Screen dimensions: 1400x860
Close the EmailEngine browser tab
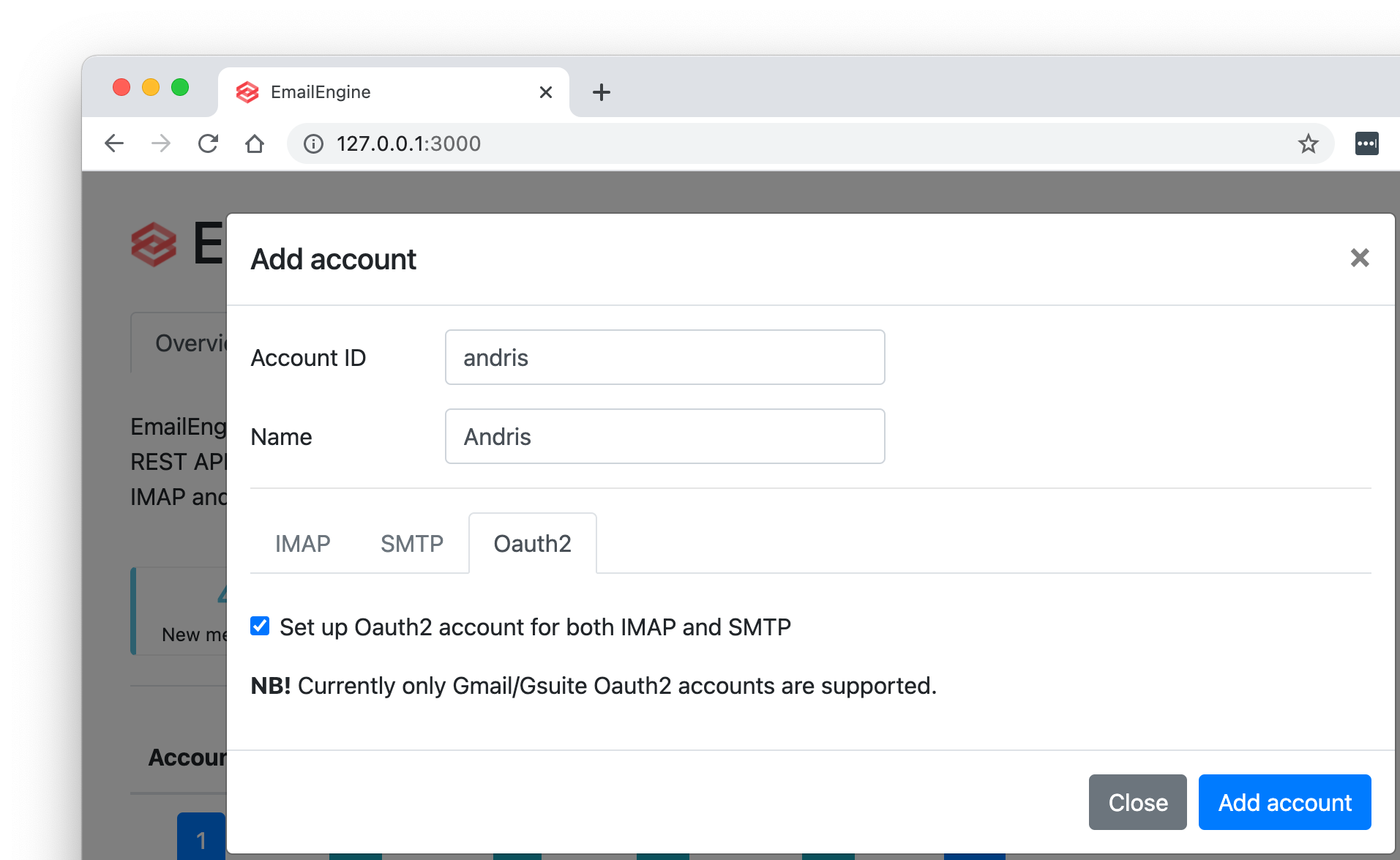[x=545, y=92]
